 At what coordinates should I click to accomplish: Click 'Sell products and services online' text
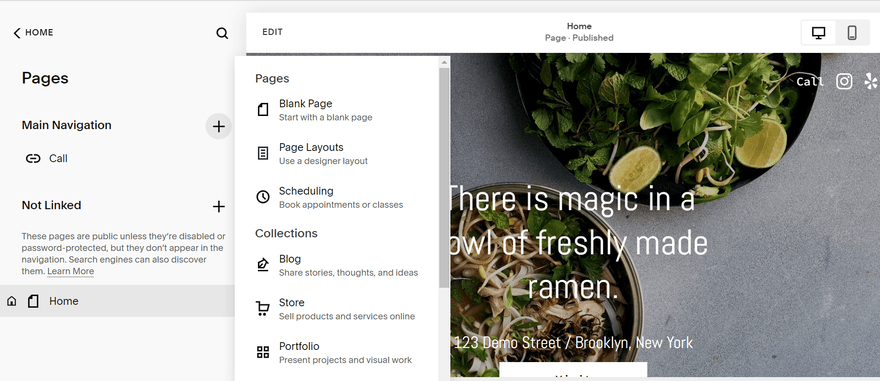click(x=347, y=316)
